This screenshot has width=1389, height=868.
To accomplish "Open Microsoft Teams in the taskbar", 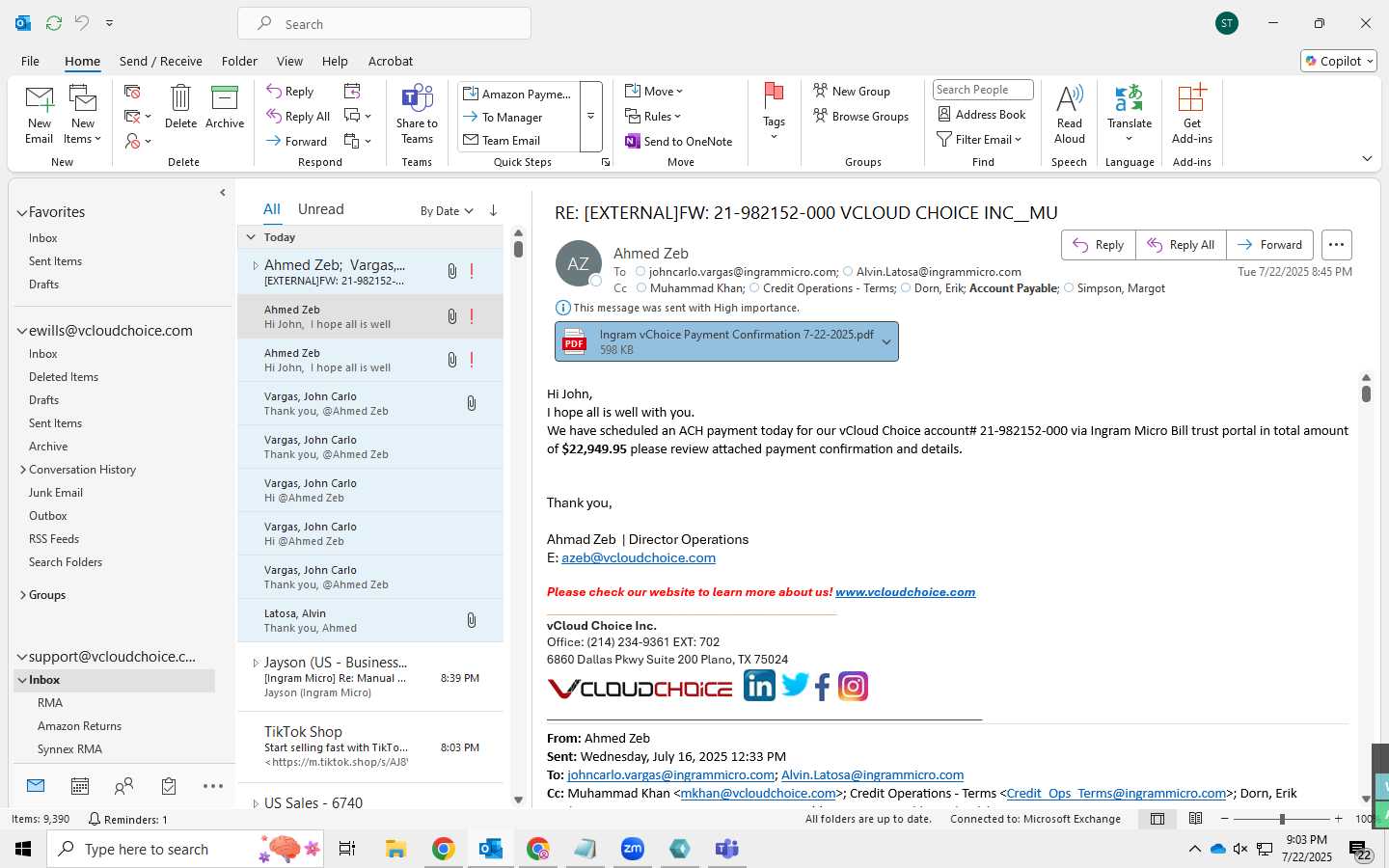I will pos(726,849).
